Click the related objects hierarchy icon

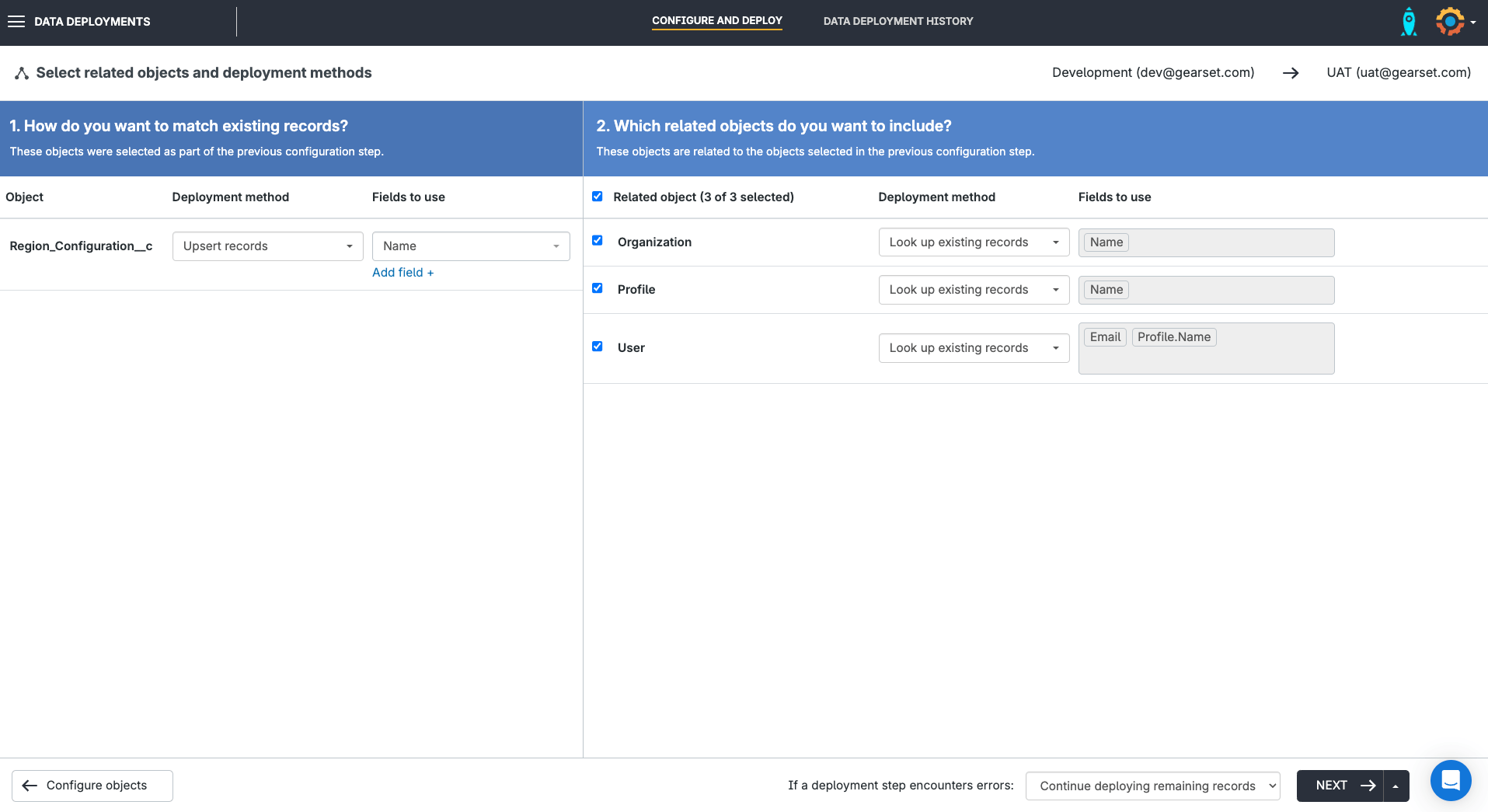tap(22, 73)
